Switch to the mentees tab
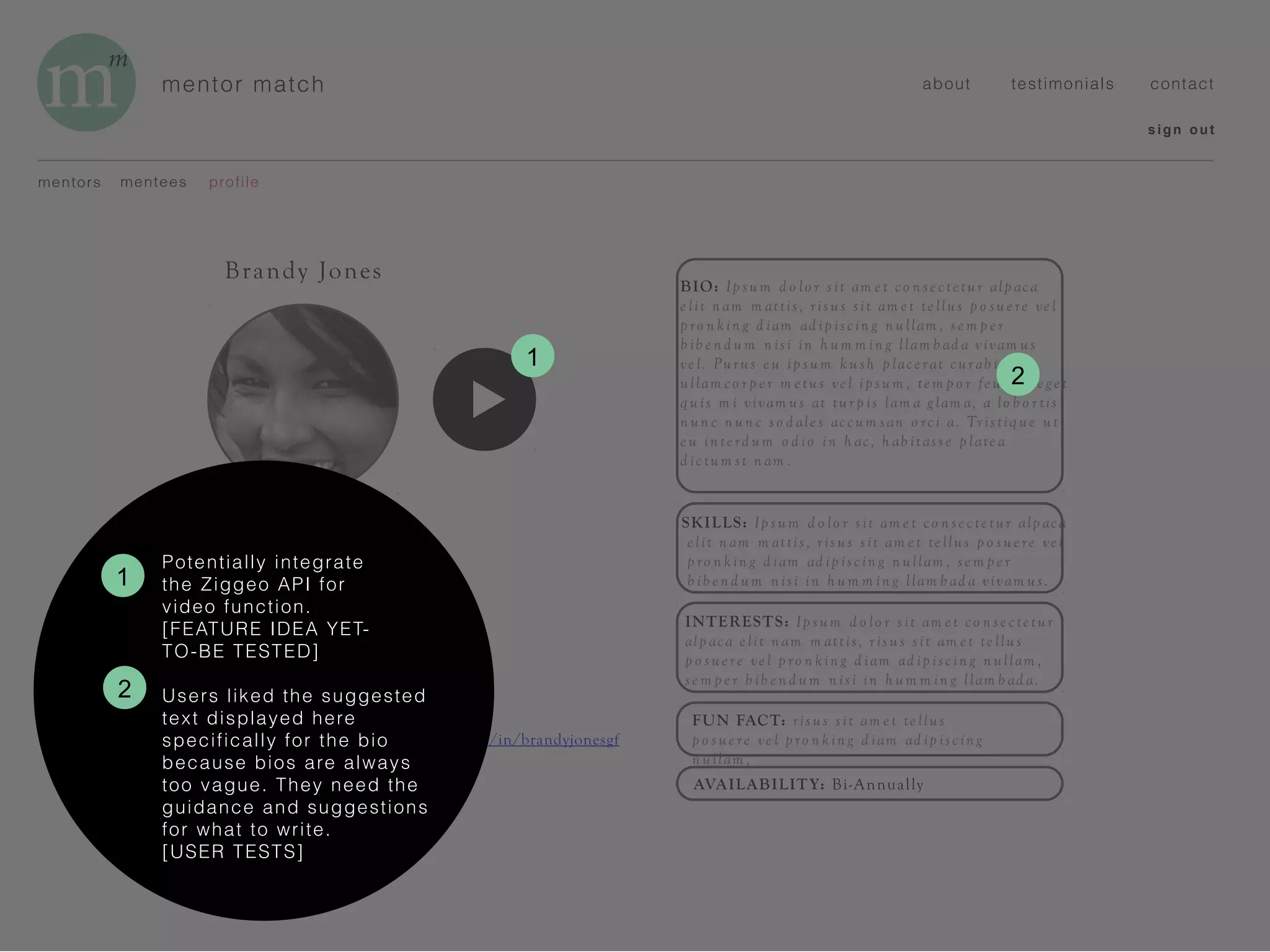Screen dimensions: 1270x952 (x=153, y=182)
